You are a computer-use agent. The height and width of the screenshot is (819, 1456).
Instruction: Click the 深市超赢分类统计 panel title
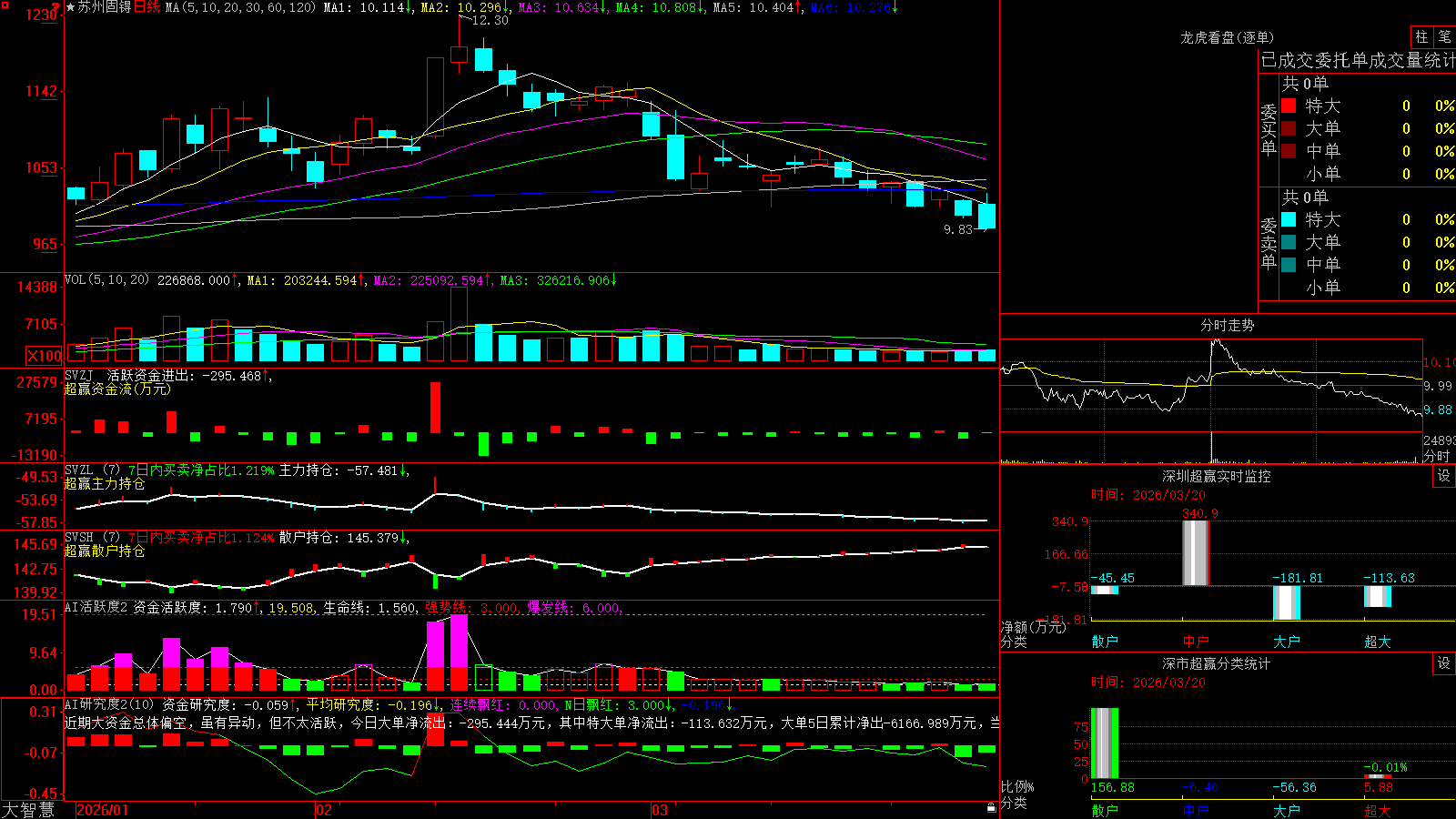tap(1217, 663)
